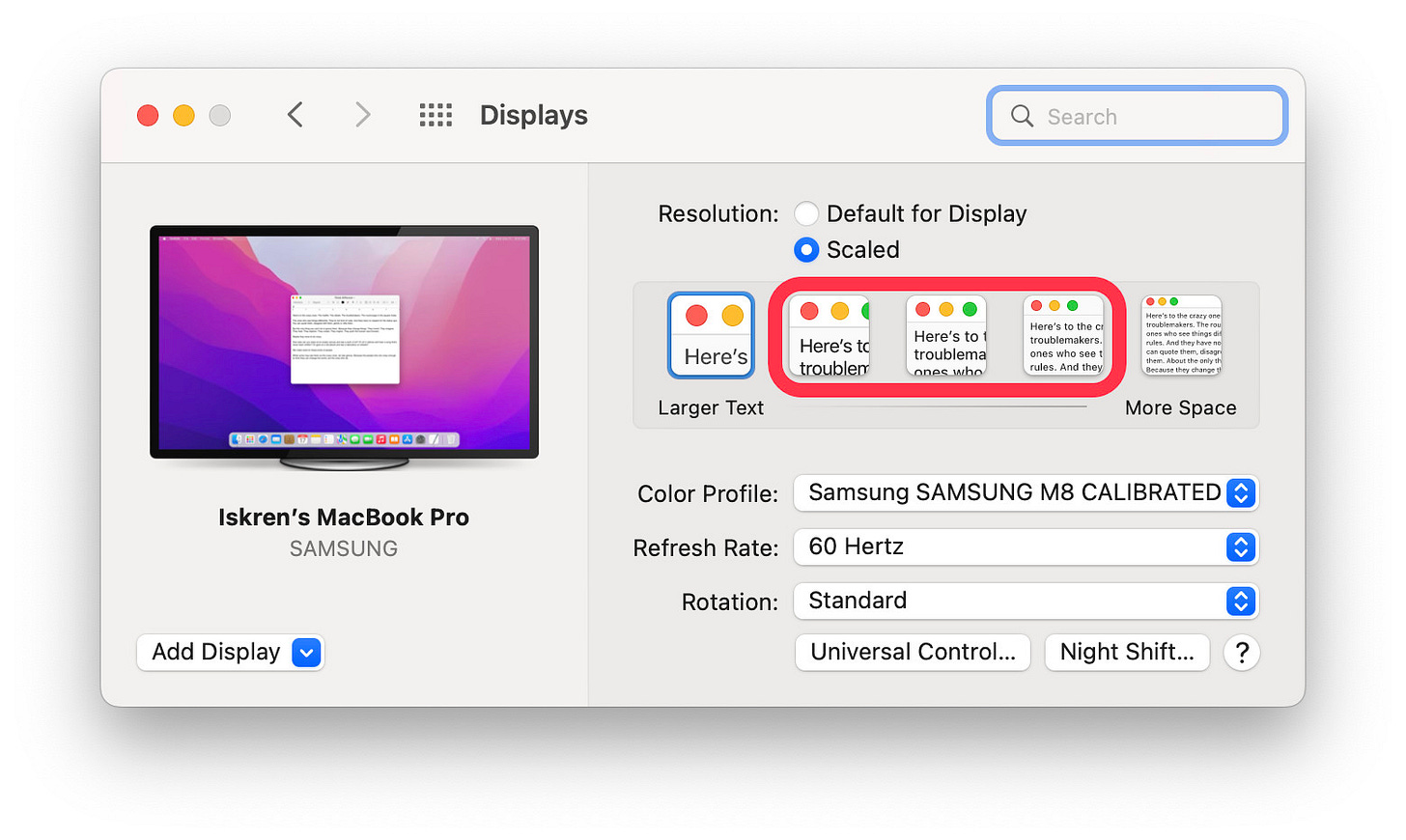Go forward with the right chevron
Screen dimensions: 1406x840
pyautogui.click(x=362, y=115)
